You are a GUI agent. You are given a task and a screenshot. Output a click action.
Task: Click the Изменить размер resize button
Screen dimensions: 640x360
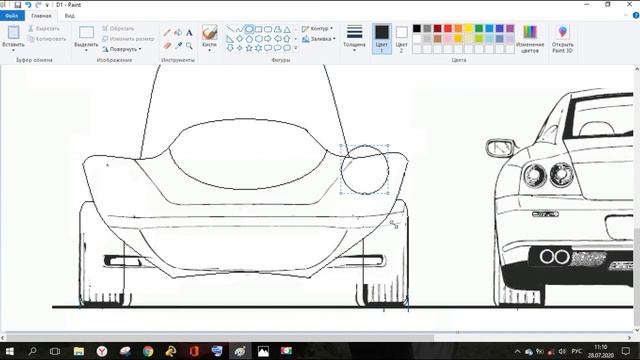(128, 39)
